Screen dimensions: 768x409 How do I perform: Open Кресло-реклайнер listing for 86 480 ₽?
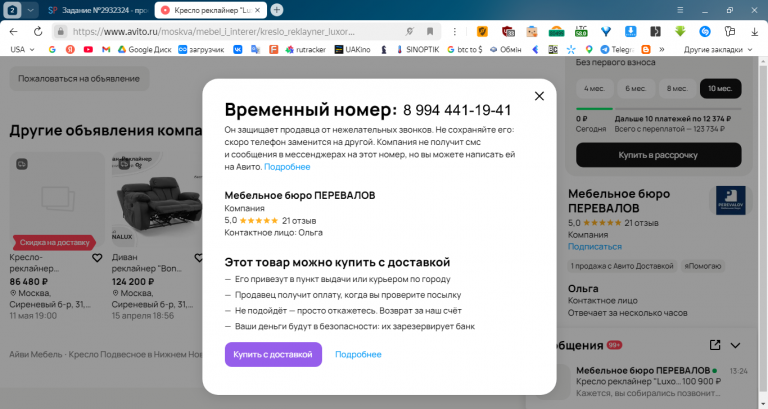34,263
